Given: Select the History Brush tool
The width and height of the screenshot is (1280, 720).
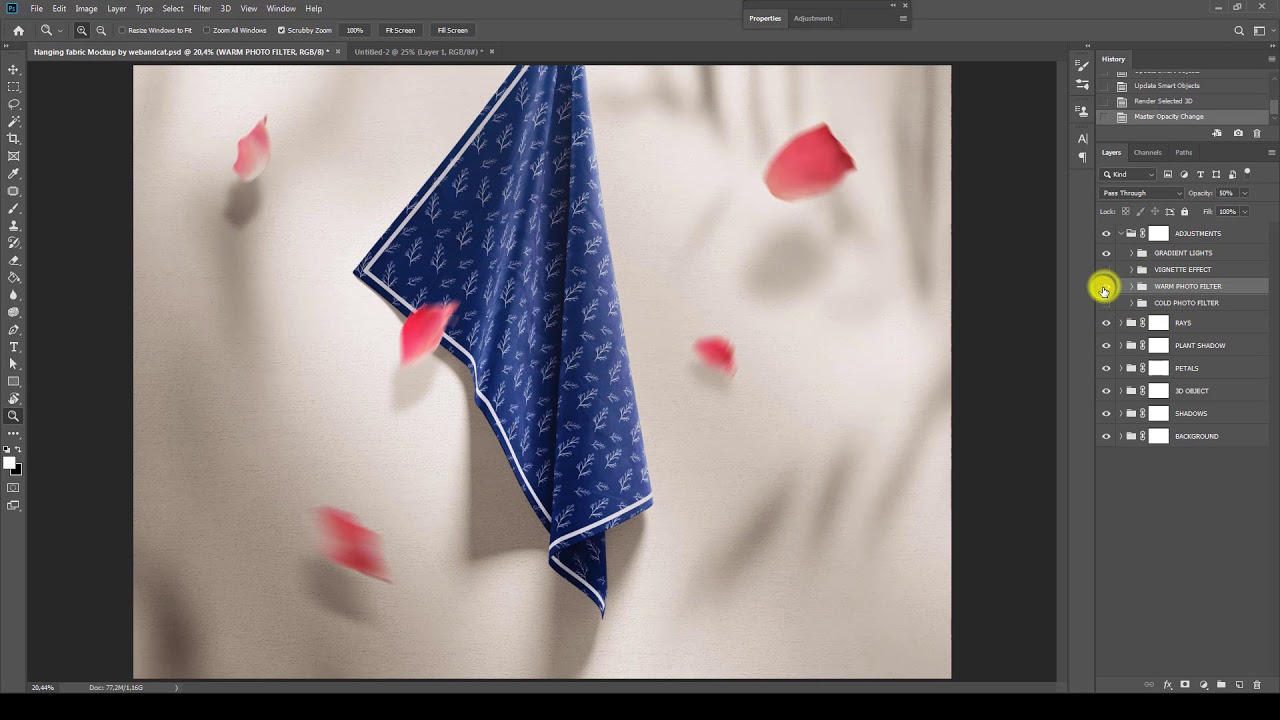Looking at the screenshot, I should click(14, 243).
